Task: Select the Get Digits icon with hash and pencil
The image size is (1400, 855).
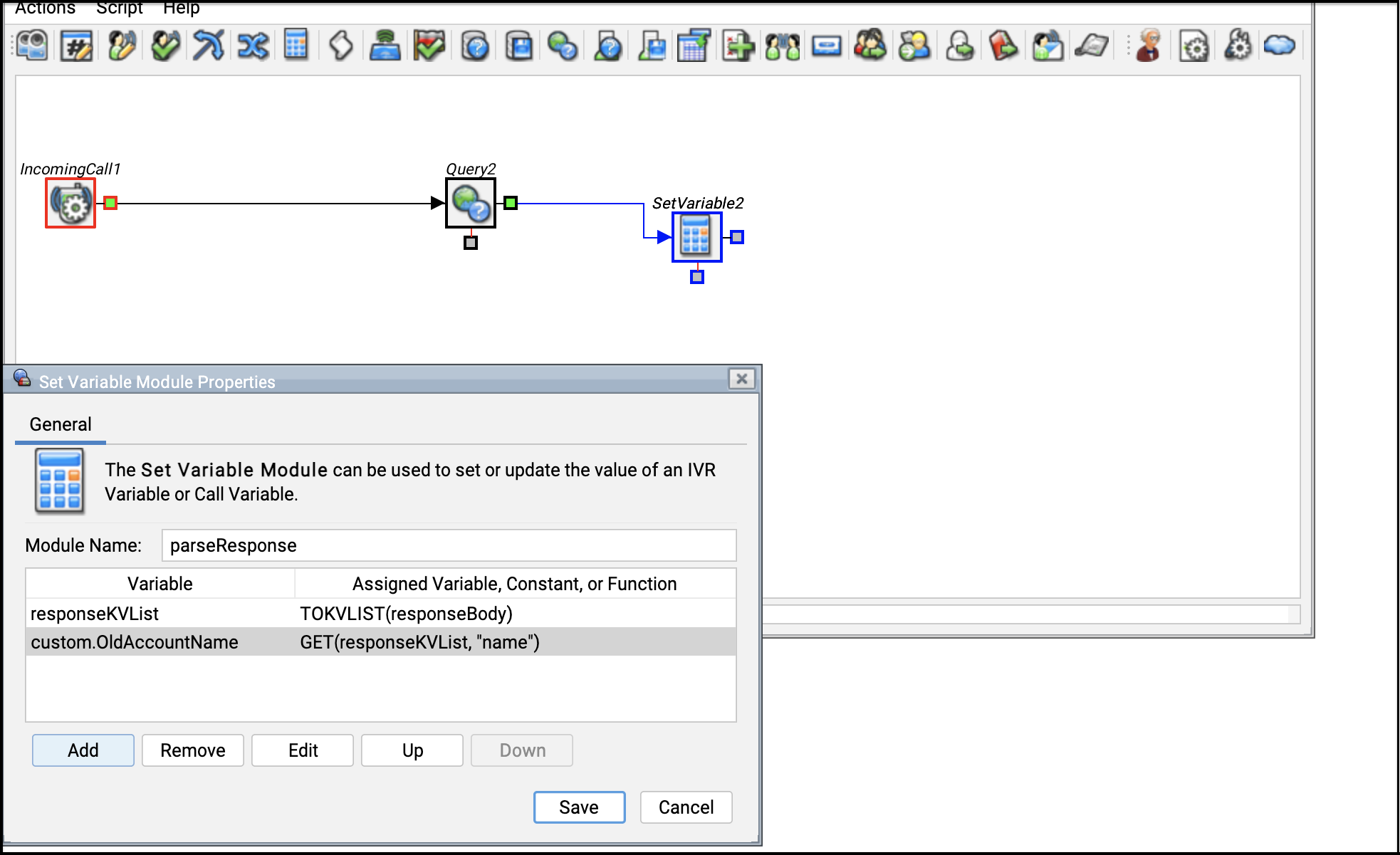Action: pyautogui.click(x=77, y=46)
